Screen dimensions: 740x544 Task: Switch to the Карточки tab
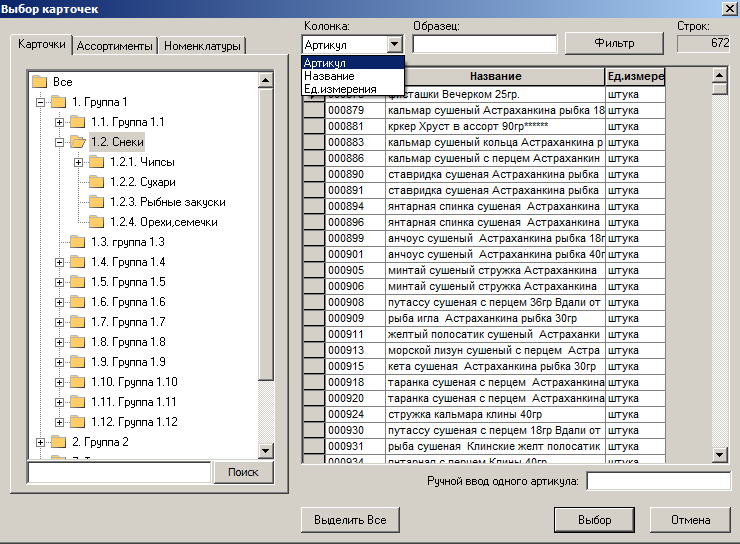coord(42,44)
